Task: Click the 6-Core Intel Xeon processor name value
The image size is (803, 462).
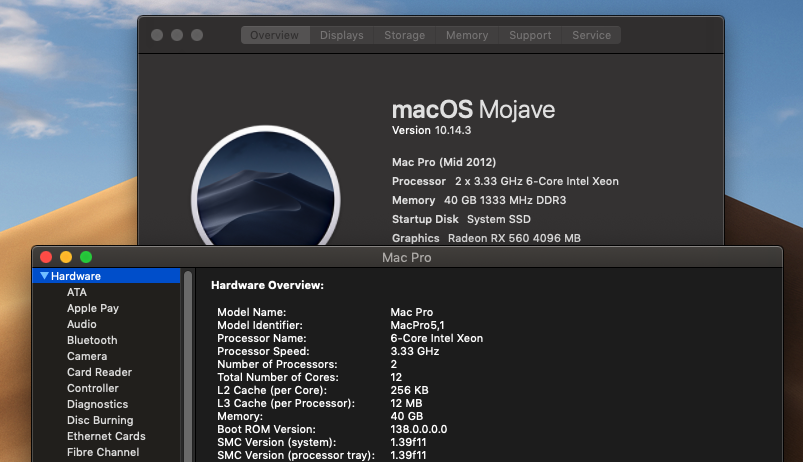Action: [x=436, y=338]
